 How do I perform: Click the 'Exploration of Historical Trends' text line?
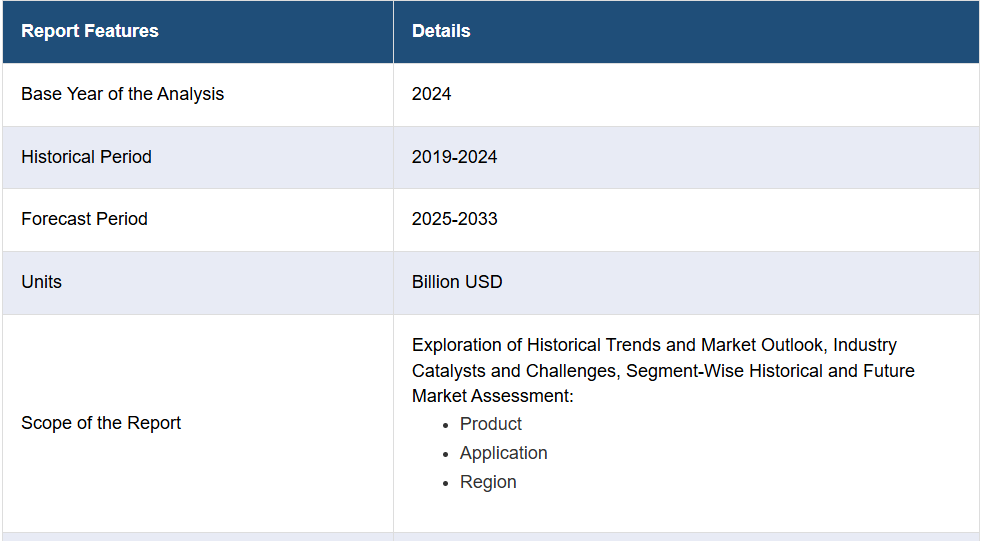654,345
